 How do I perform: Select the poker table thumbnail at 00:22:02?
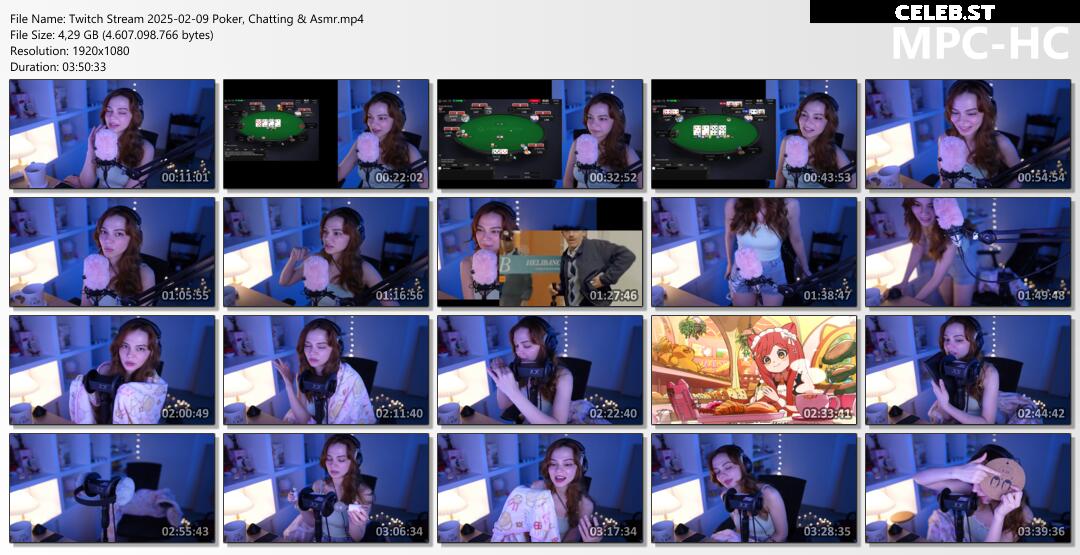(x=326, y=134)
